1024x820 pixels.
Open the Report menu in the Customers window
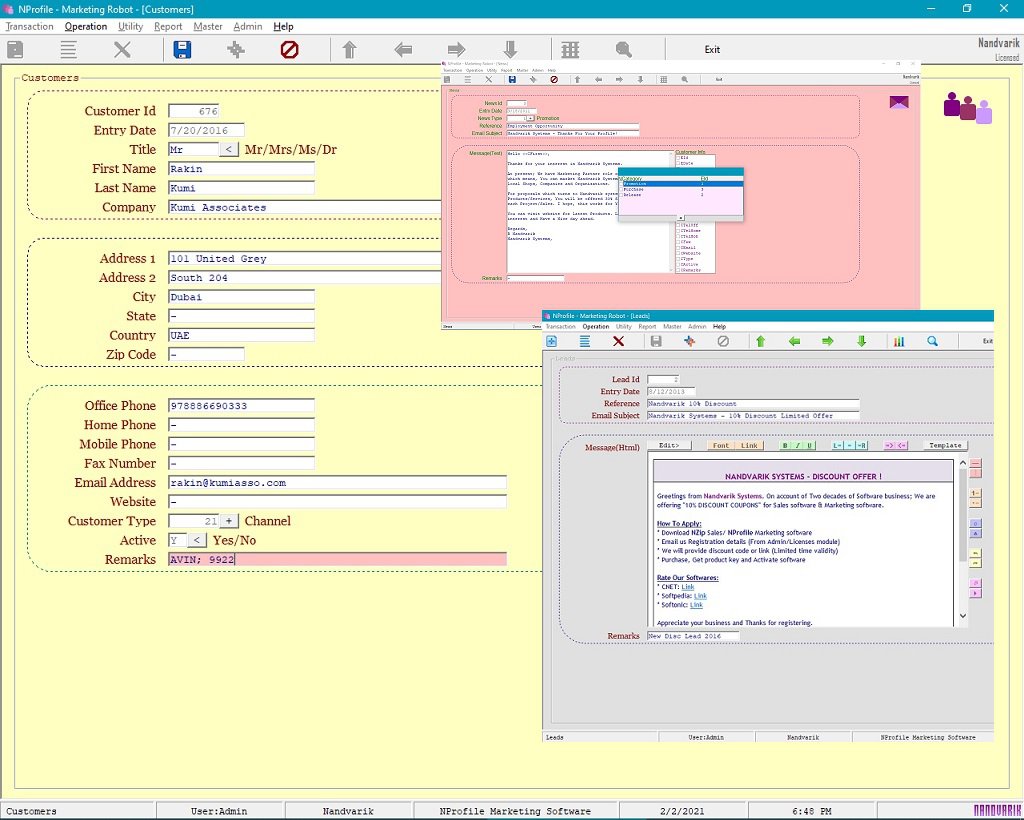(168, 27)
